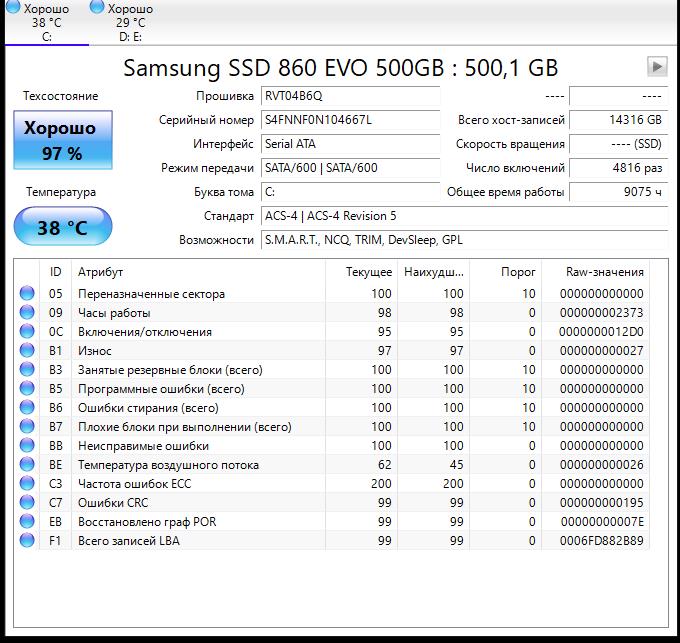Viewport: 680px width, 643px height.
Task: Click the status icon for EB Восстановлено граф POR
Action: click(x=27, y=522)
